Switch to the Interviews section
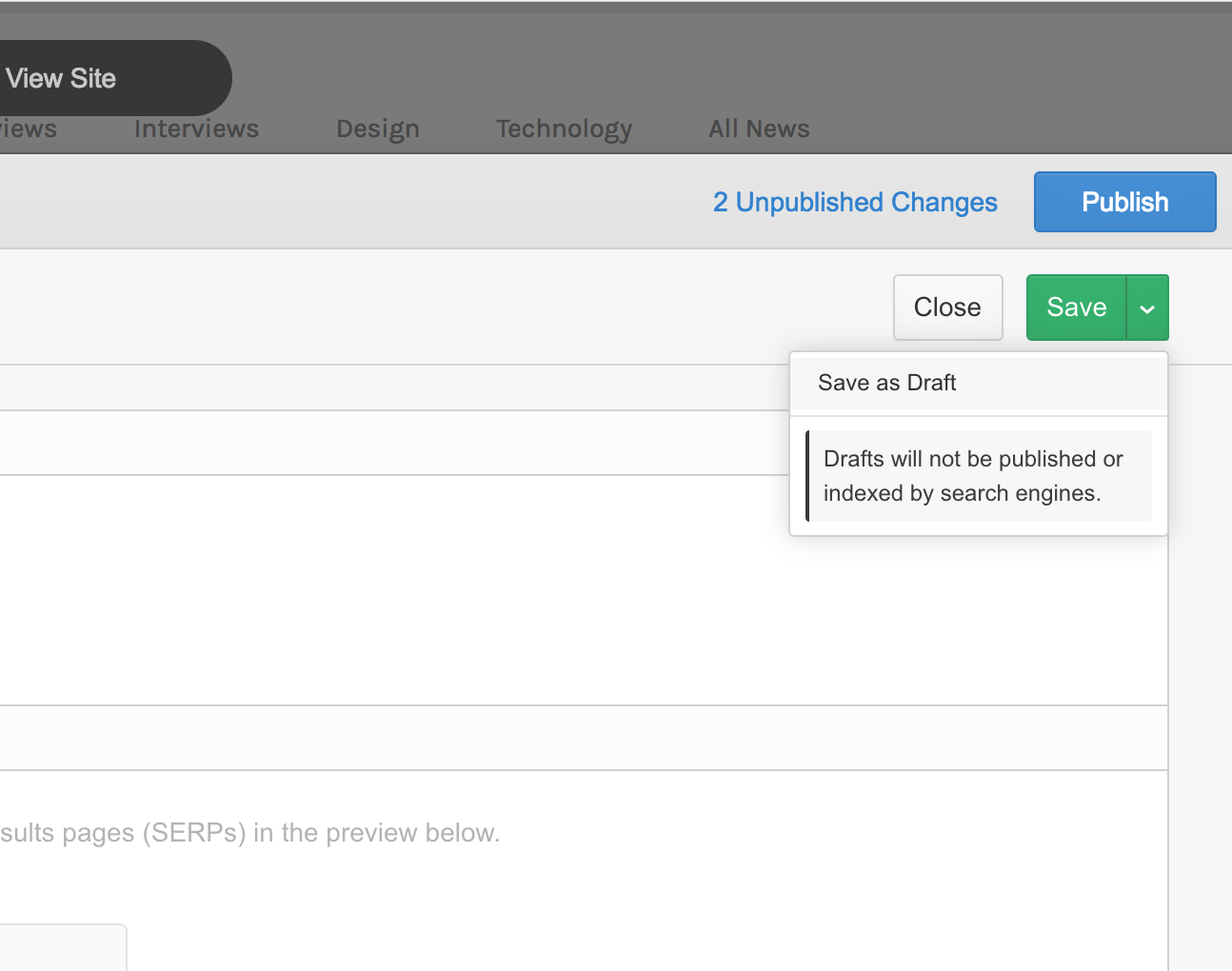 196,129
